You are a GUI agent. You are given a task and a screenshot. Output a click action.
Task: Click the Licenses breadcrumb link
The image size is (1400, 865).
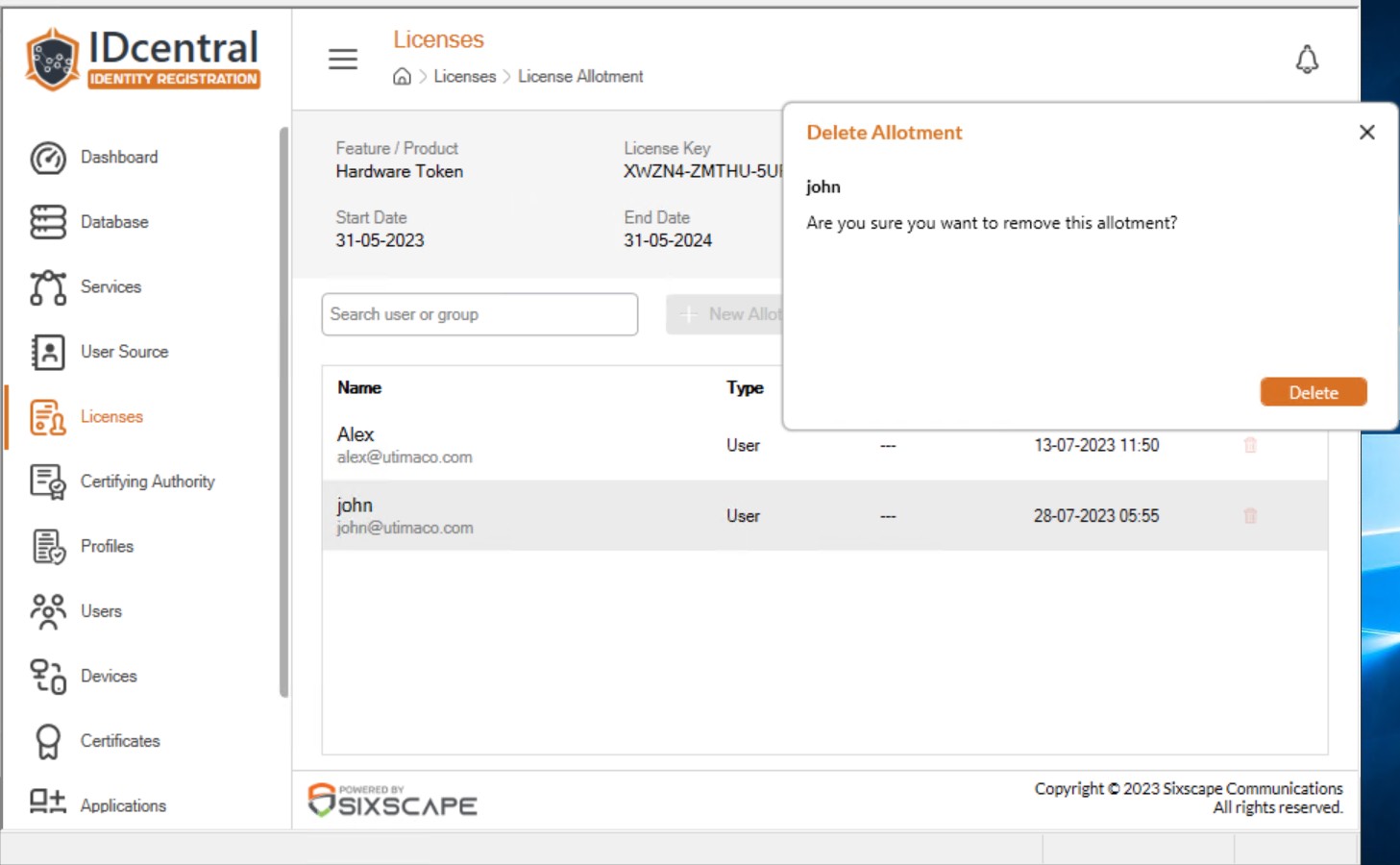click(x=465, y=77)
